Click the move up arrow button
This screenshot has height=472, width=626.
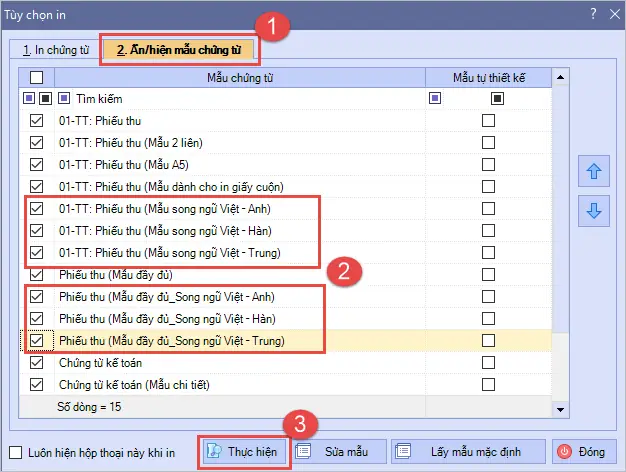pyautogui.click(x=594, y=171)
